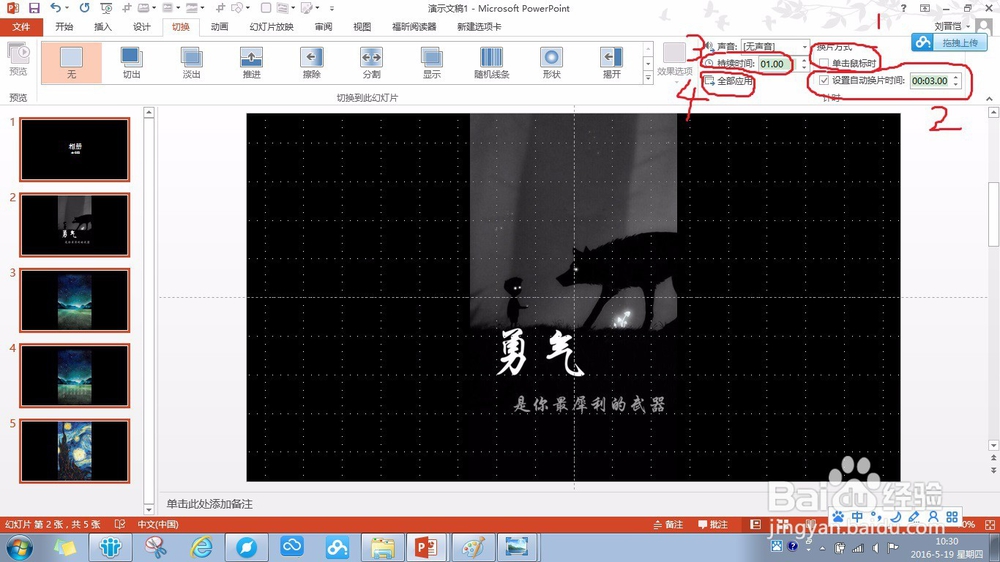
Task: Toggle the 单击鼠标时 on mouse click checkbox
Action: click(824, 63)
